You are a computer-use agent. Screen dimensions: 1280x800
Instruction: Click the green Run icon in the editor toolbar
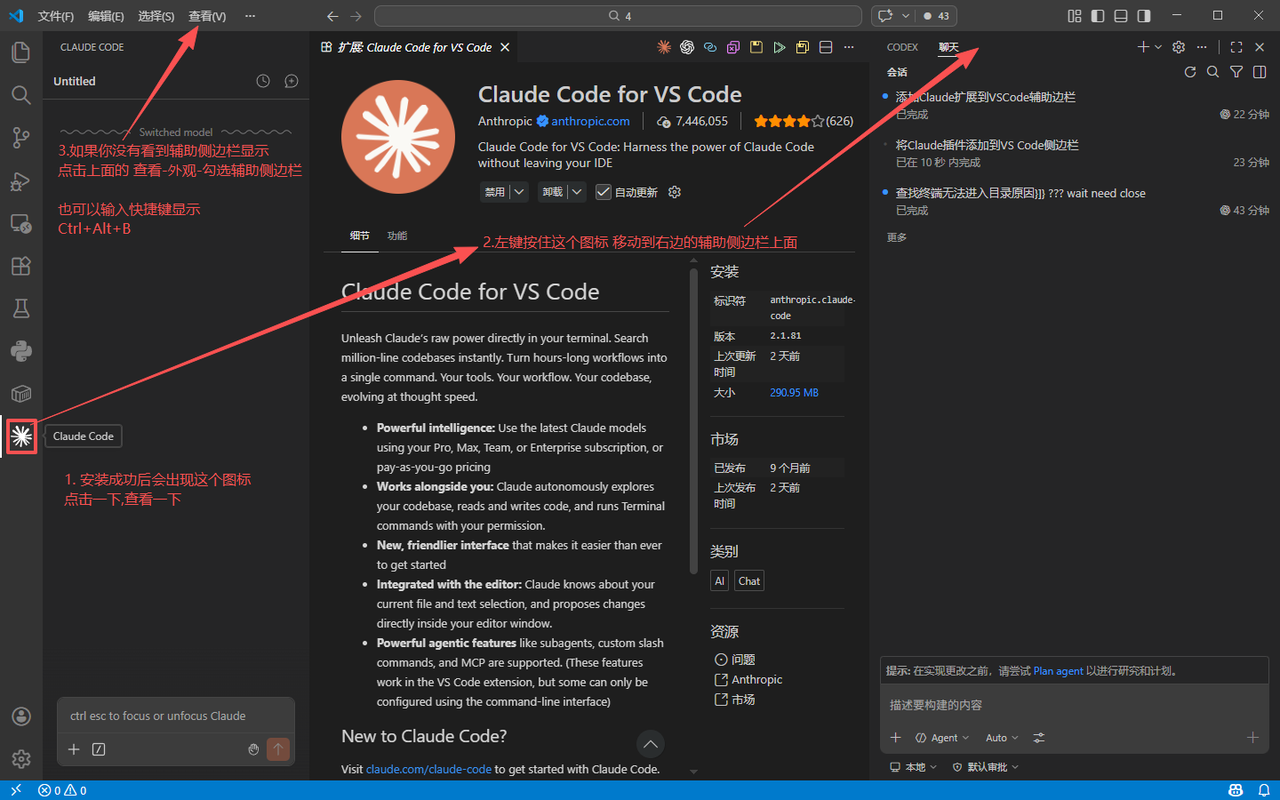tap(779, 47)
